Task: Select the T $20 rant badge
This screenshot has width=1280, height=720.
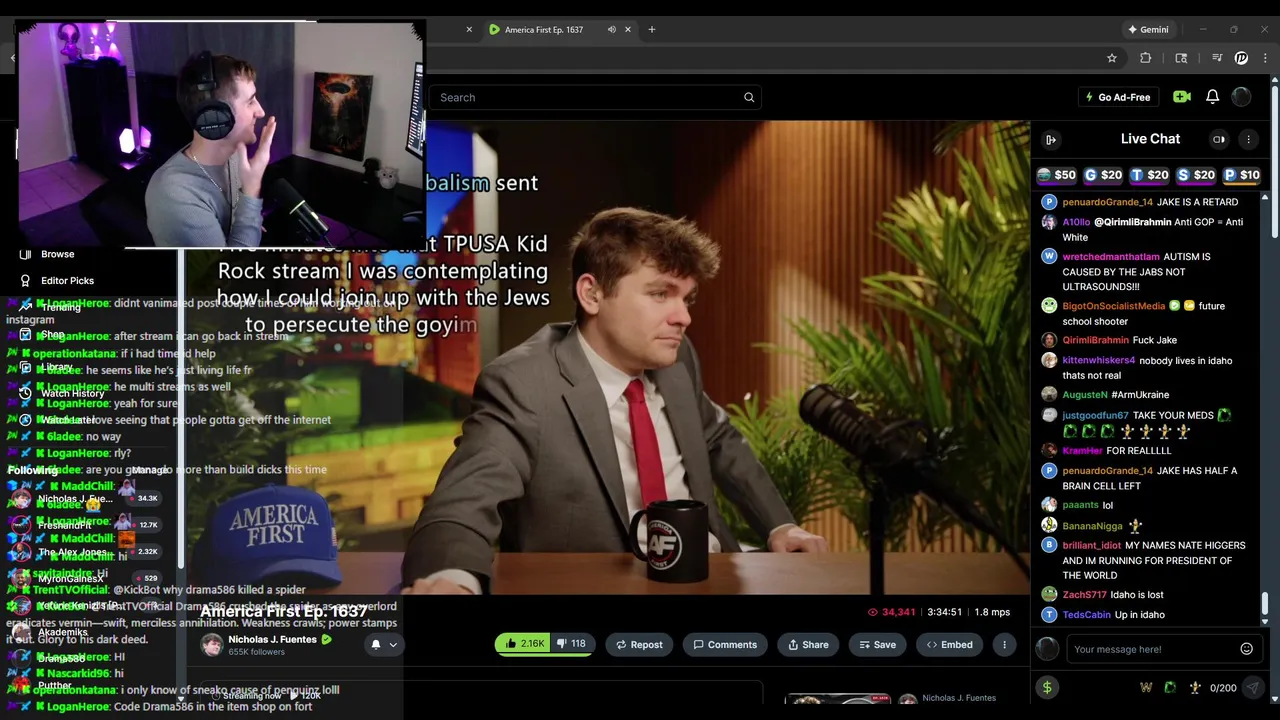Action: pyautogui.click(x=1149, y=175)
